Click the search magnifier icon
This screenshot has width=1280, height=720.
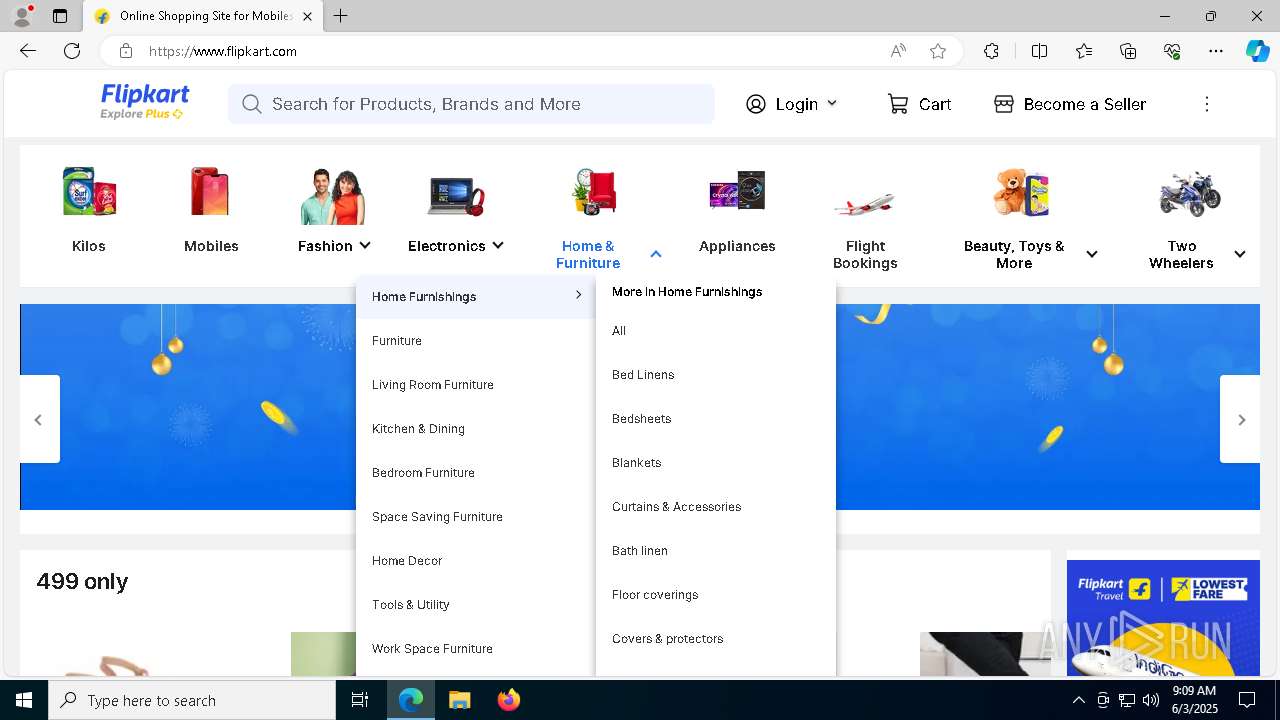click(x=252, y=104)
